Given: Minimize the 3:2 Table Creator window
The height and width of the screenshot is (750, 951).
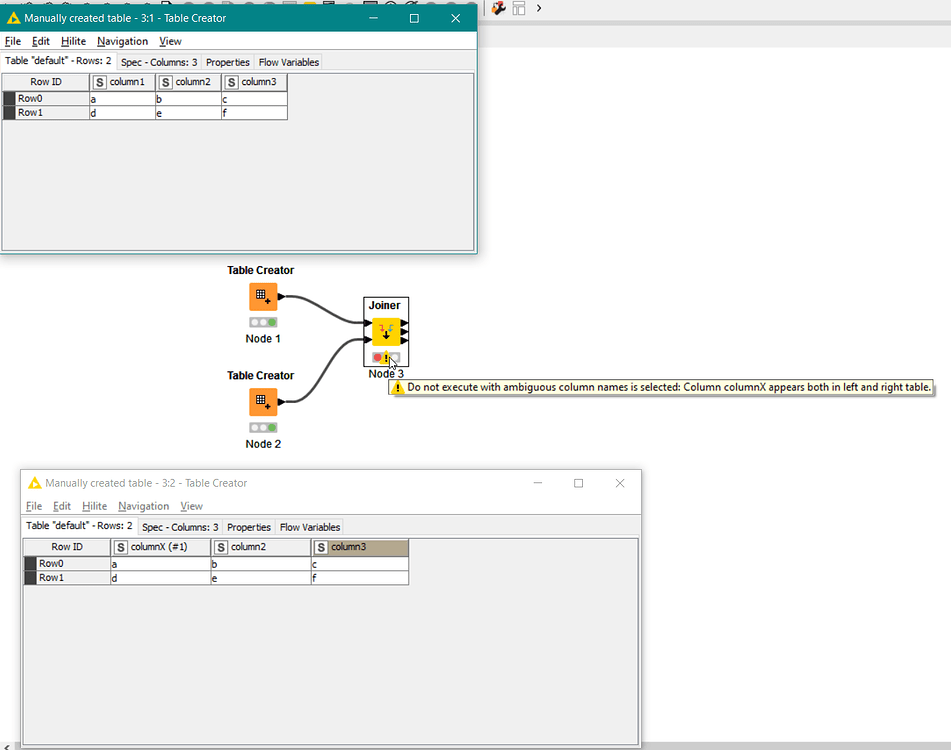Looking at the screenshot, I should coord(538,483).
